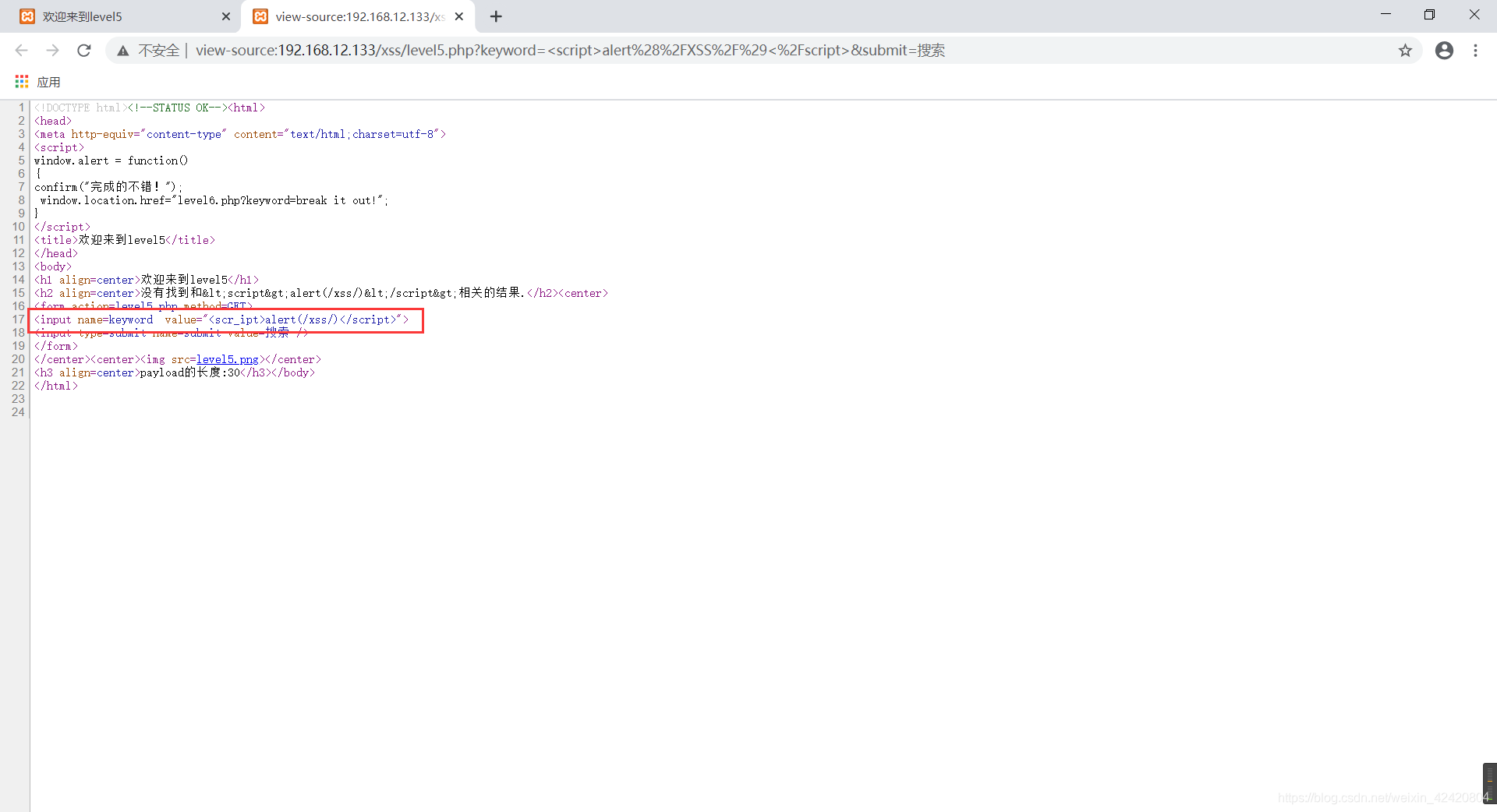Image resolution: width=1497 pixels, height=812 pixels.
Task: Click the input type=submit source line
Action: coord(171,333)
